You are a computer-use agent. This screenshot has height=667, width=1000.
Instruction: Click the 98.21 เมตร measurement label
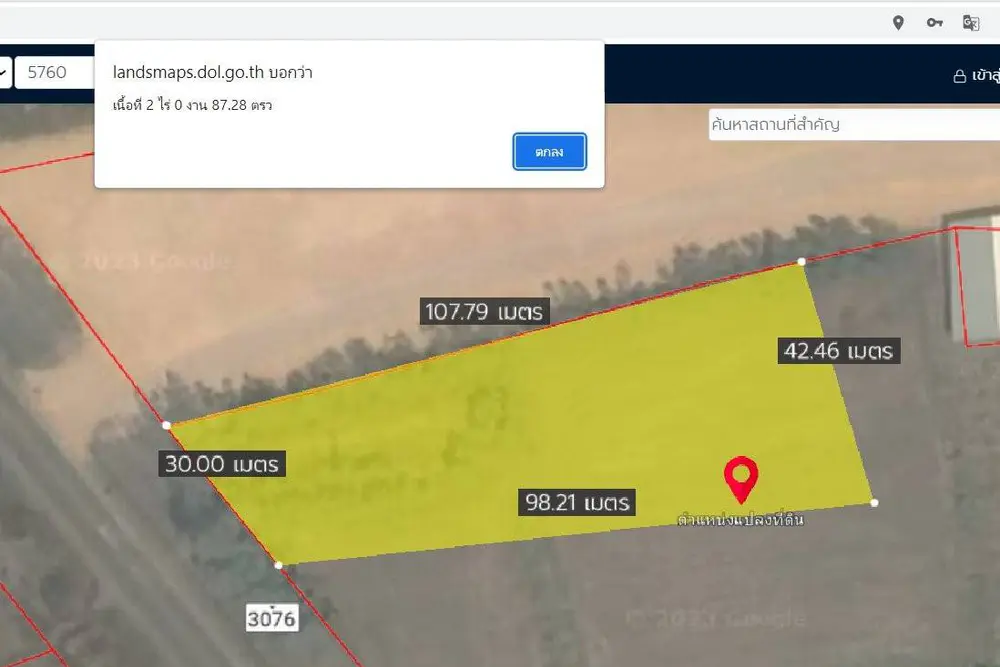click(577, 502)
